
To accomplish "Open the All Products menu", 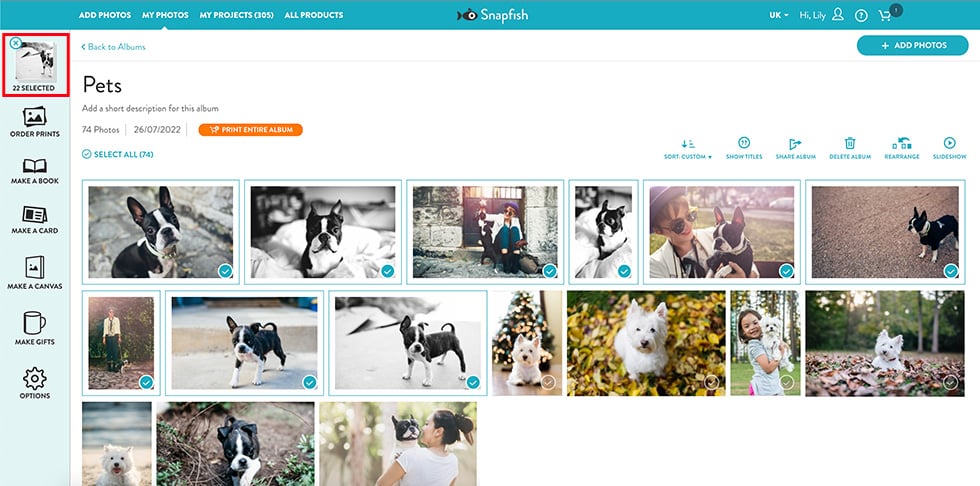I will pyautogui.click(x=314, y=15).
